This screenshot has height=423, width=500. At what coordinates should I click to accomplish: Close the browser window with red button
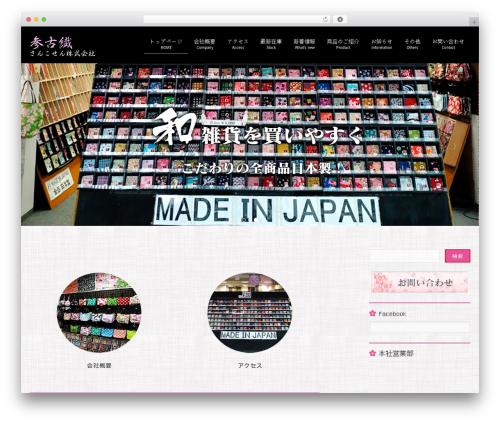[29, 19]
